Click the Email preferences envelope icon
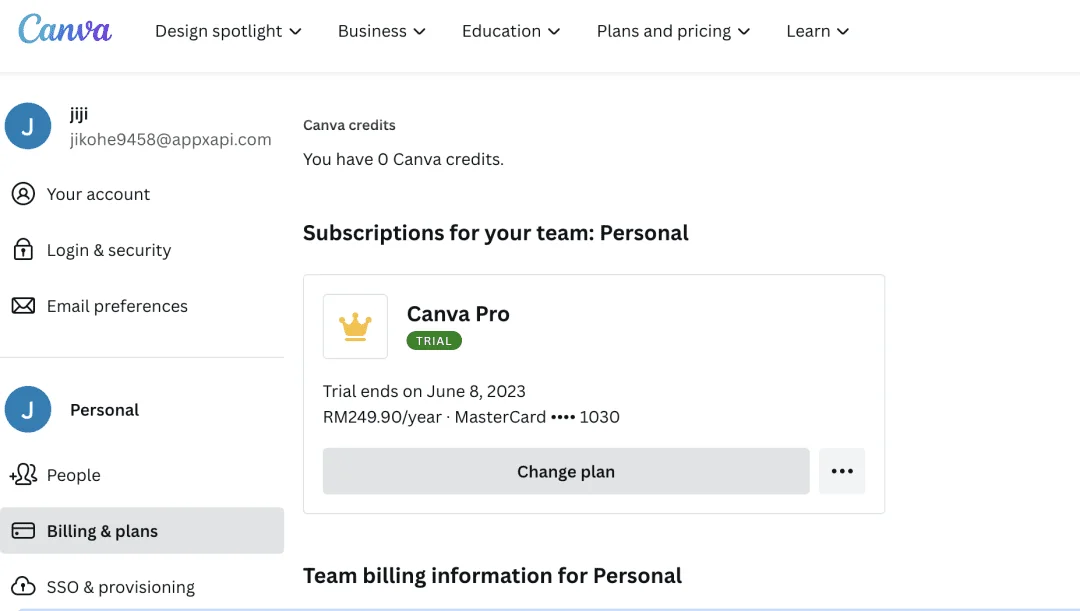 point(23,305)
